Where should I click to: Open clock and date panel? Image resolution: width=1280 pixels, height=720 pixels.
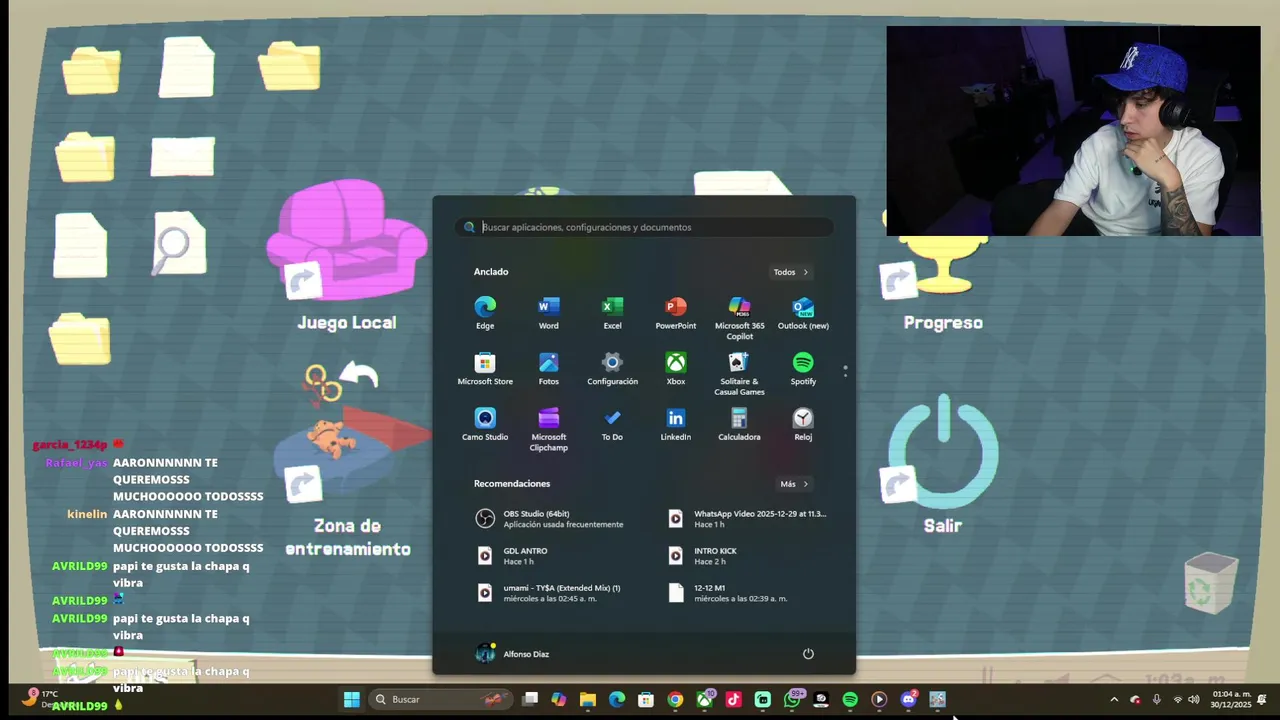coord(1230,699)
